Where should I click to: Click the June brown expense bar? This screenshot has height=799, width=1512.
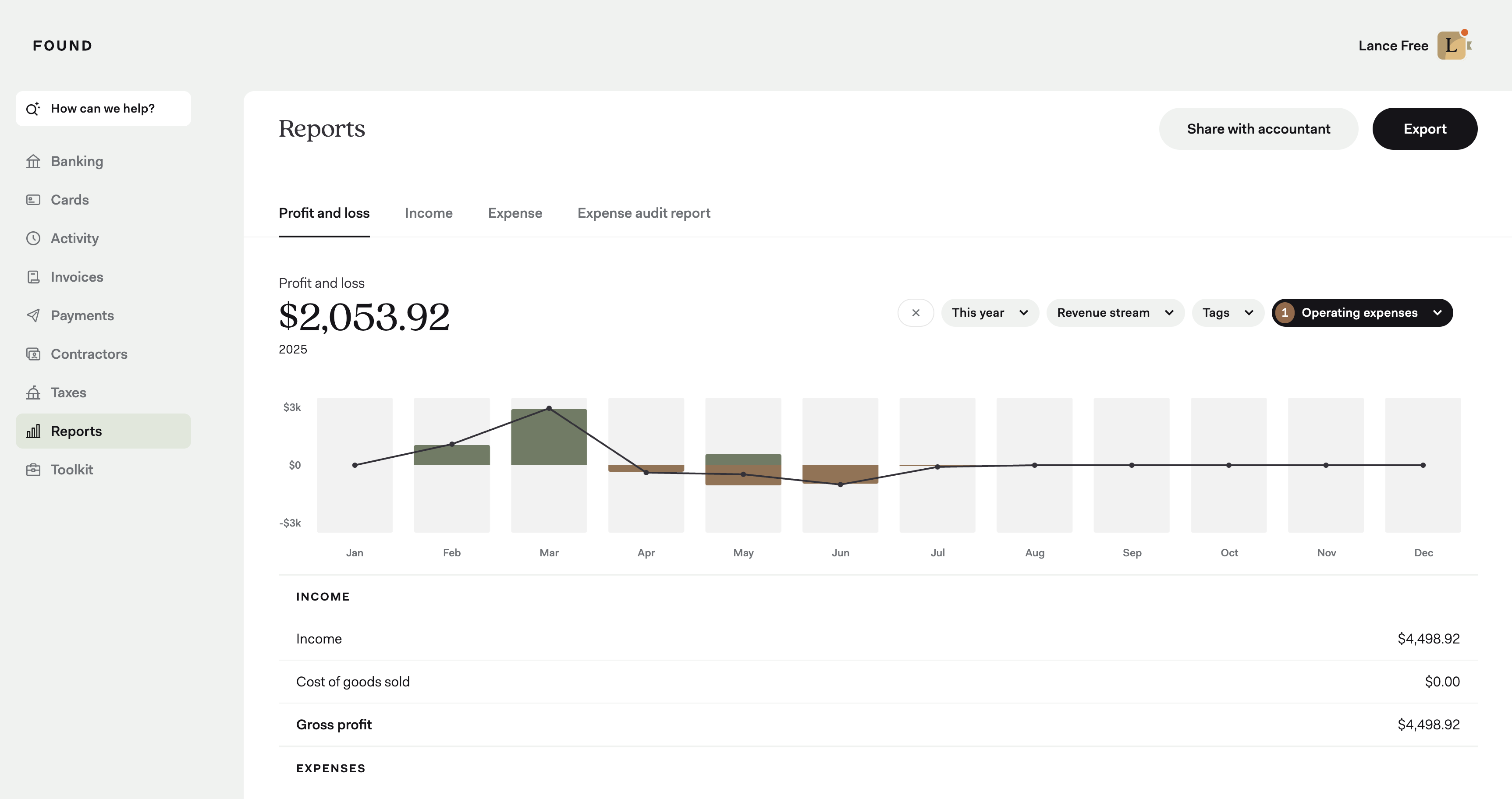tap(840, 474)
